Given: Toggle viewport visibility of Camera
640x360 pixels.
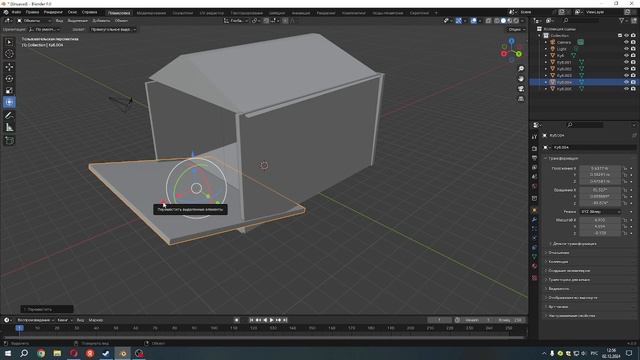Looking at the screenshot, I should (626, 42).
